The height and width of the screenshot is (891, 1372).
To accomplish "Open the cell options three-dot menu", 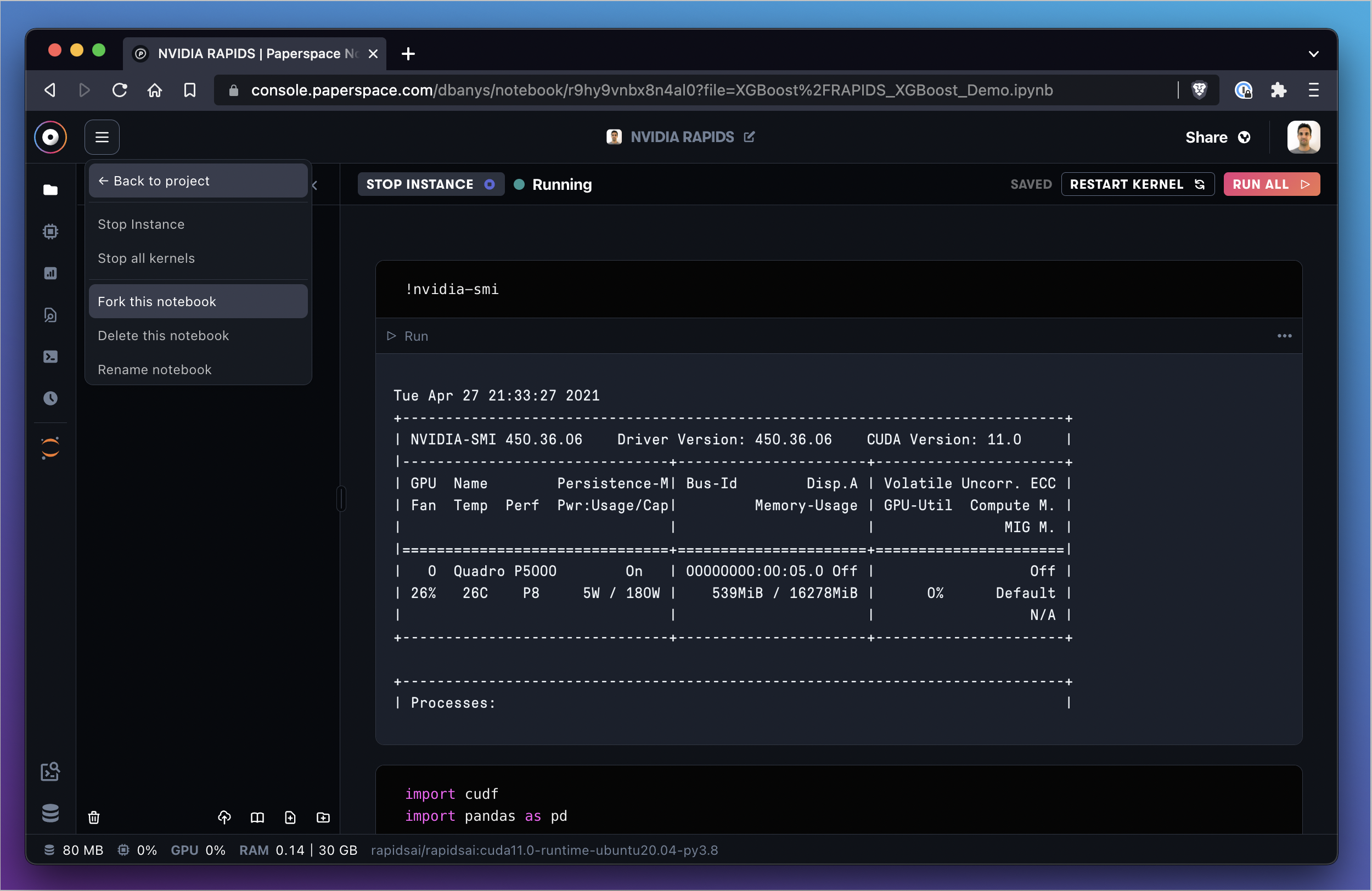I will coord(1284,336).
